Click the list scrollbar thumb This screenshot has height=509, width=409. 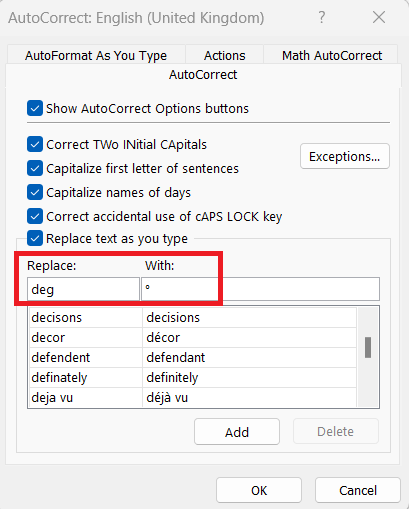[368, 347]
